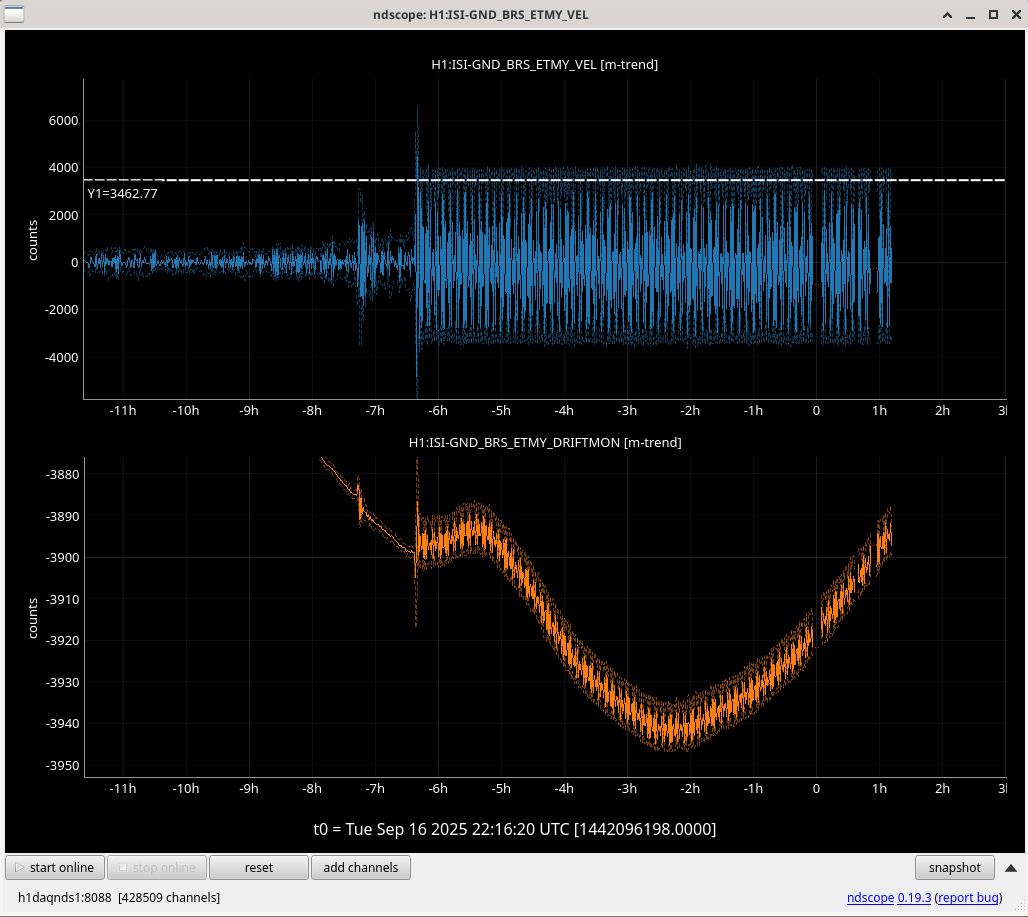Open the report bug link
Viewport: 1028px width, 917px height.
click(x=968, y=897)
